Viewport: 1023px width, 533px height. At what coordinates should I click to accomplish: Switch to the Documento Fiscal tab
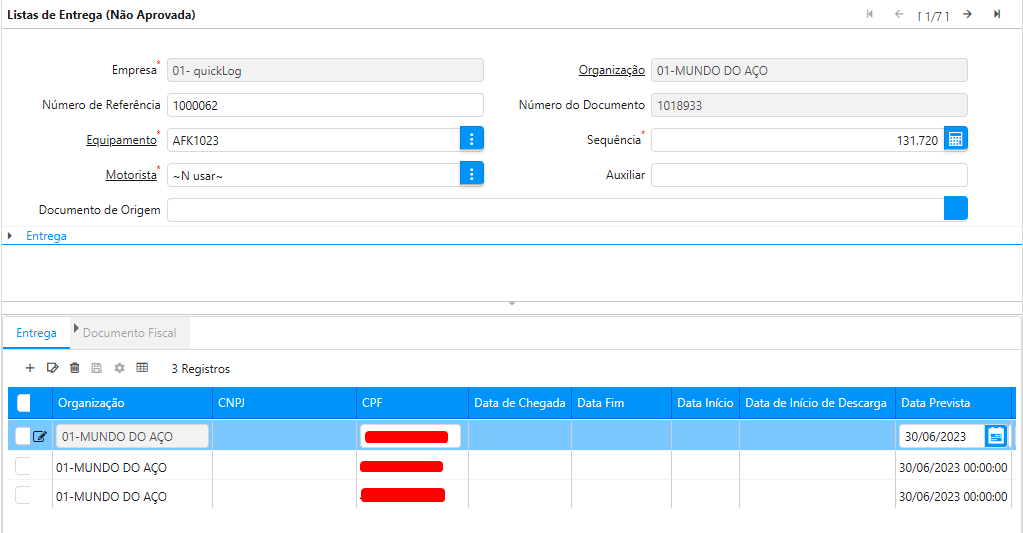tap(129, 333)
